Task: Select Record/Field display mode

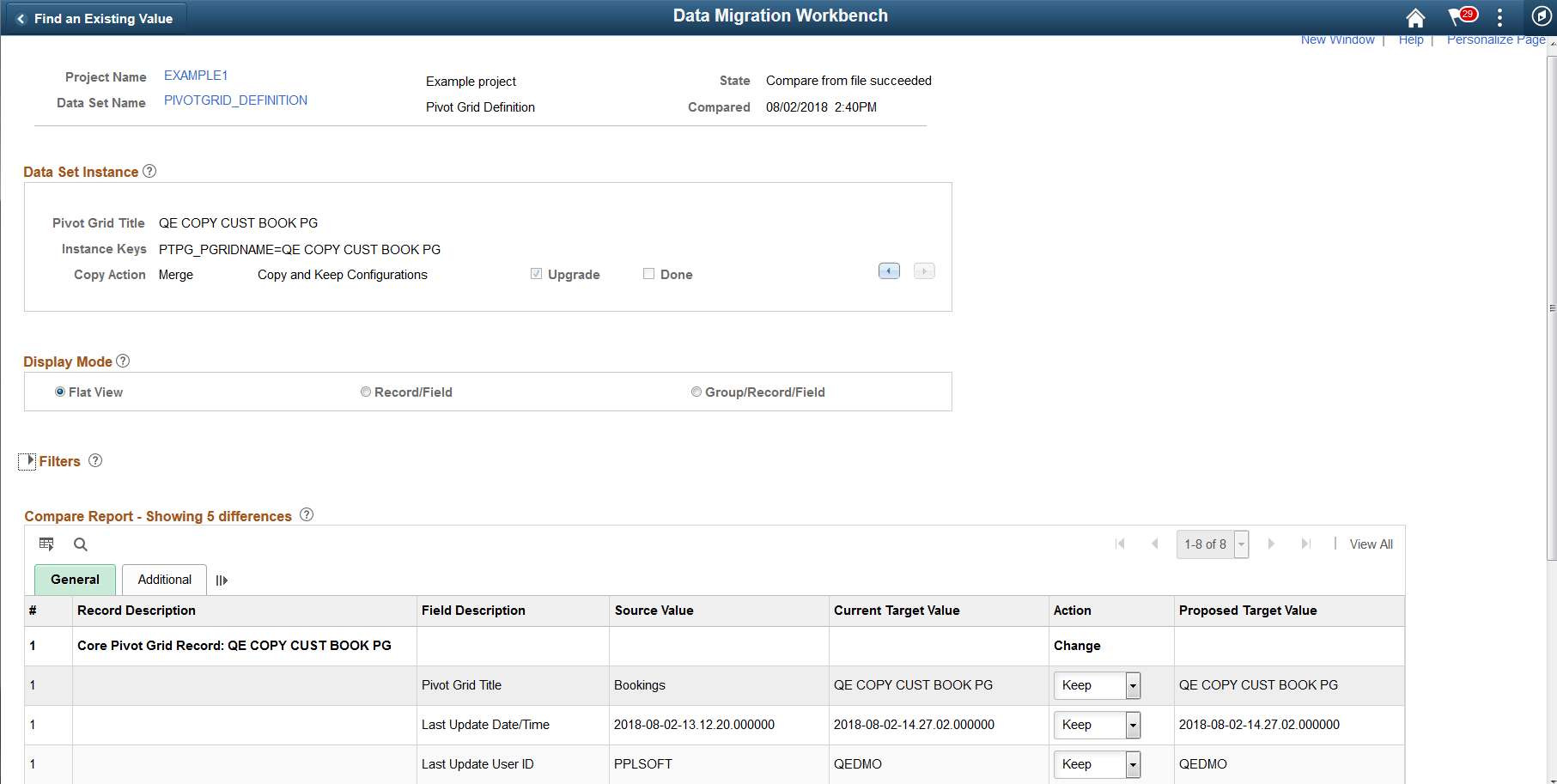Action: [366, 392]
